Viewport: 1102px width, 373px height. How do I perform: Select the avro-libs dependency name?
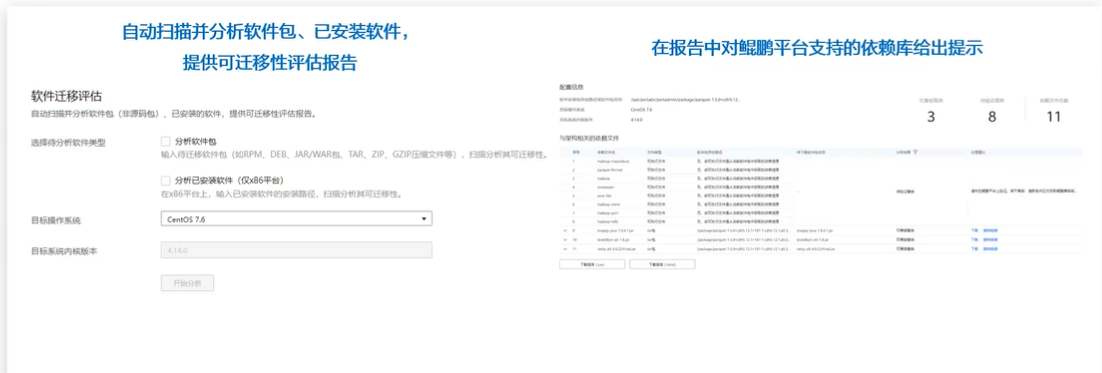tap(604, 195)
